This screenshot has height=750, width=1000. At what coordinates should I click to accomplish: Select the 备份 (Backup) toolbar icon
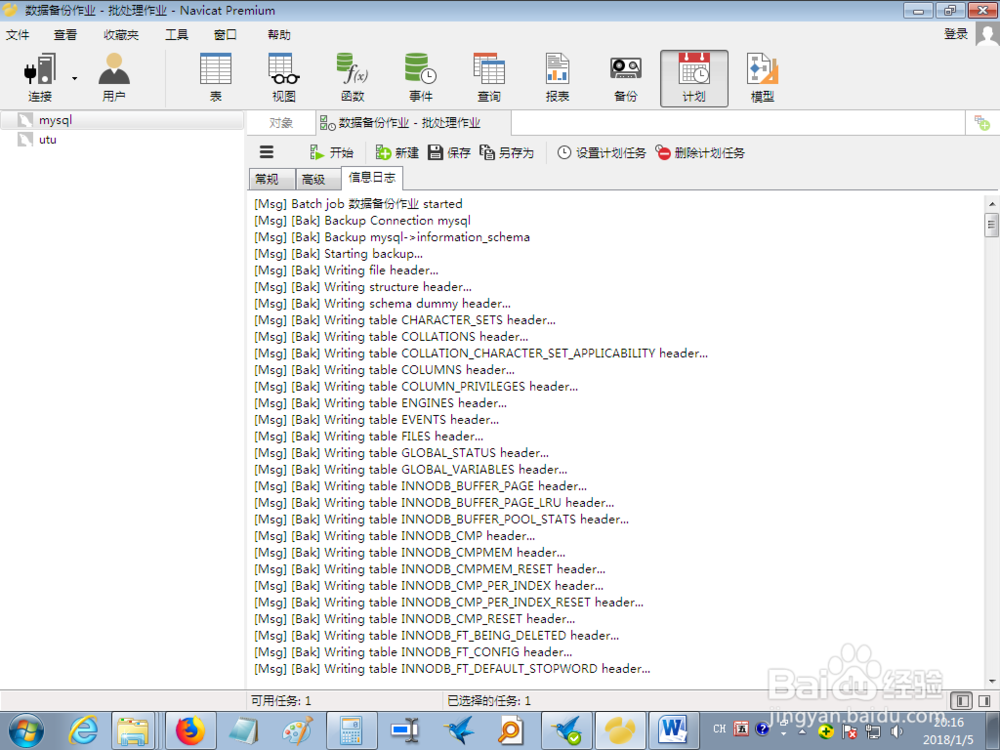[x=626, y=78]
